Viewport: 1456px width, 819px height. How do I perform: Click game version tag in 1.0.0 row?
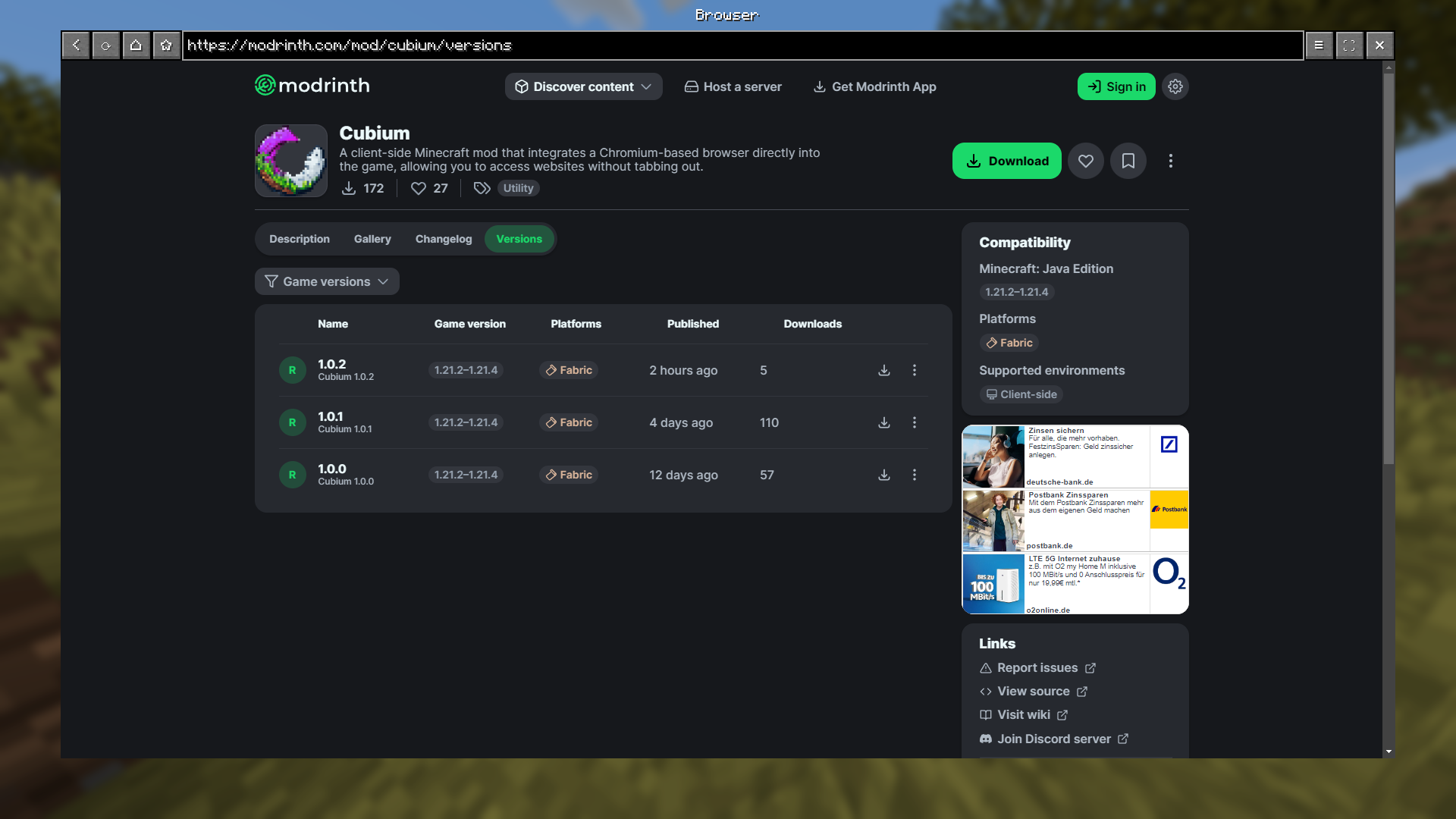466,475
